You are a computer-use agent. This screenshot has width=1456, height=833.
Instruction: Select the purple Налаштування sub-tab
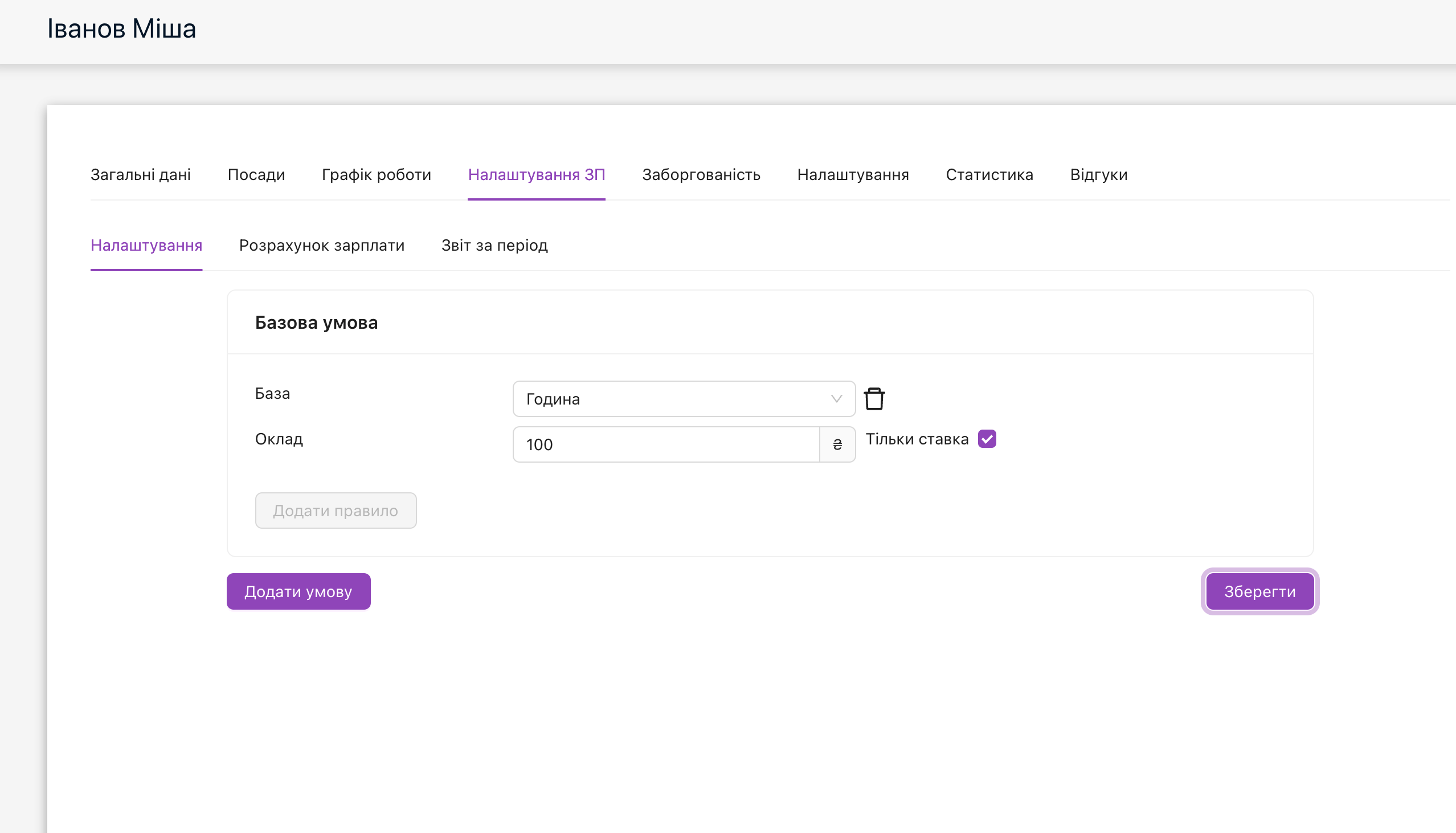tap(146, 246)
